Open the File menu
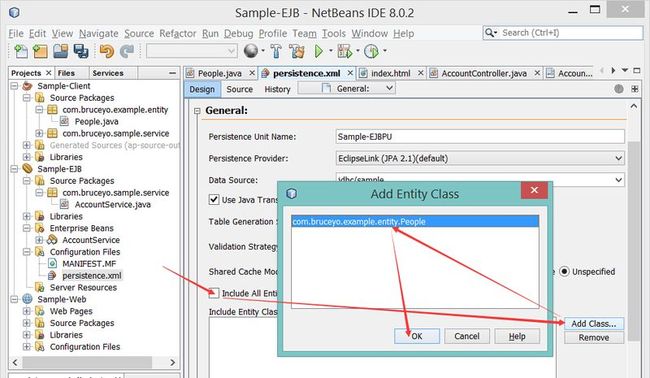 [16, 34]
